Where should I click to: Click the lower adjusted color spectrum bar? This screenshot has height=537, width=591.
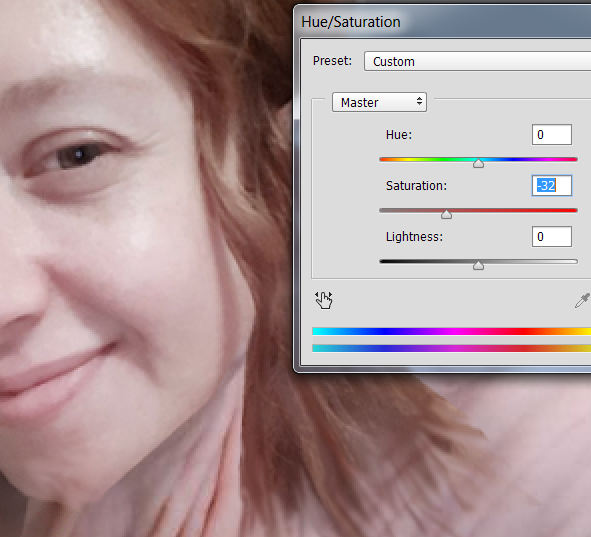click(x=452, y=348)
